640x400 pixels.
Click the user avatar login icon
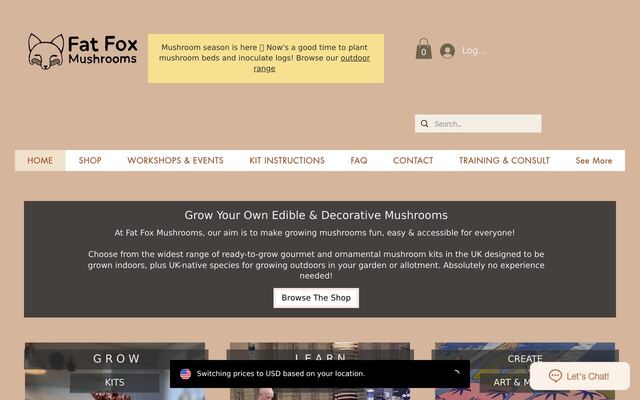[447, 51]
